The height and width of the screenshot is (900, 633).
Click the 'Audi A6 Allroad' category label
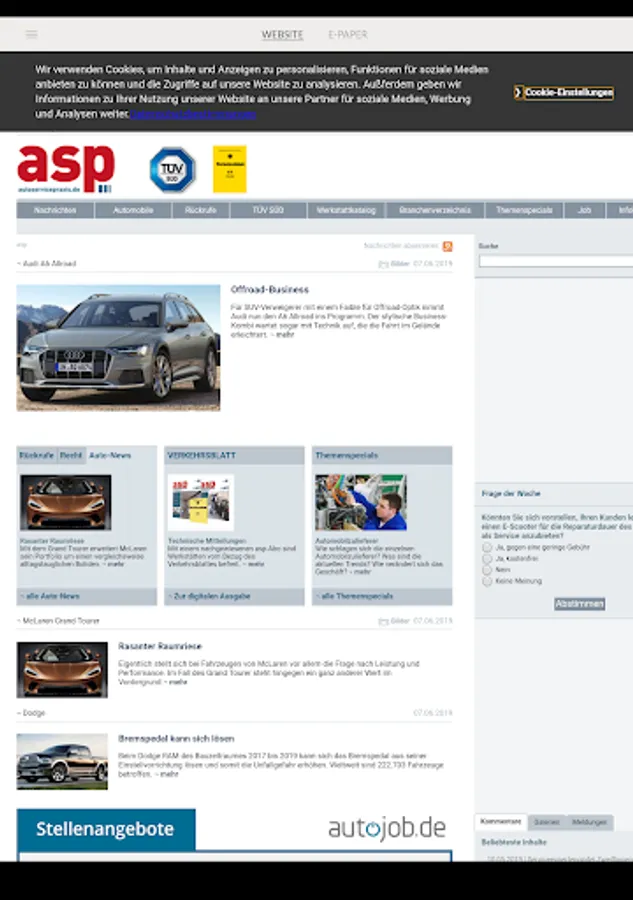coord(49,264)
